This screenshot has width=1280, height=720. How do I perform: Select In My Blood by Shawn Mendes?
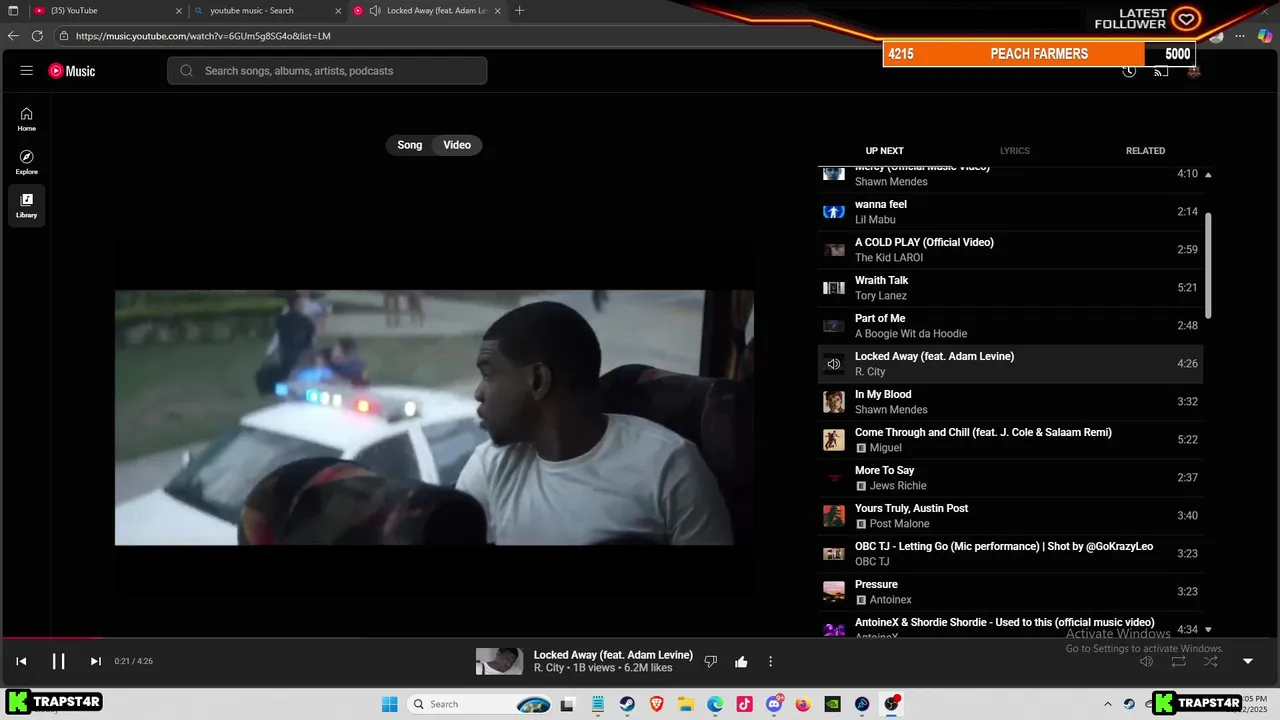pyautogui.click(x=1010, y=402)
